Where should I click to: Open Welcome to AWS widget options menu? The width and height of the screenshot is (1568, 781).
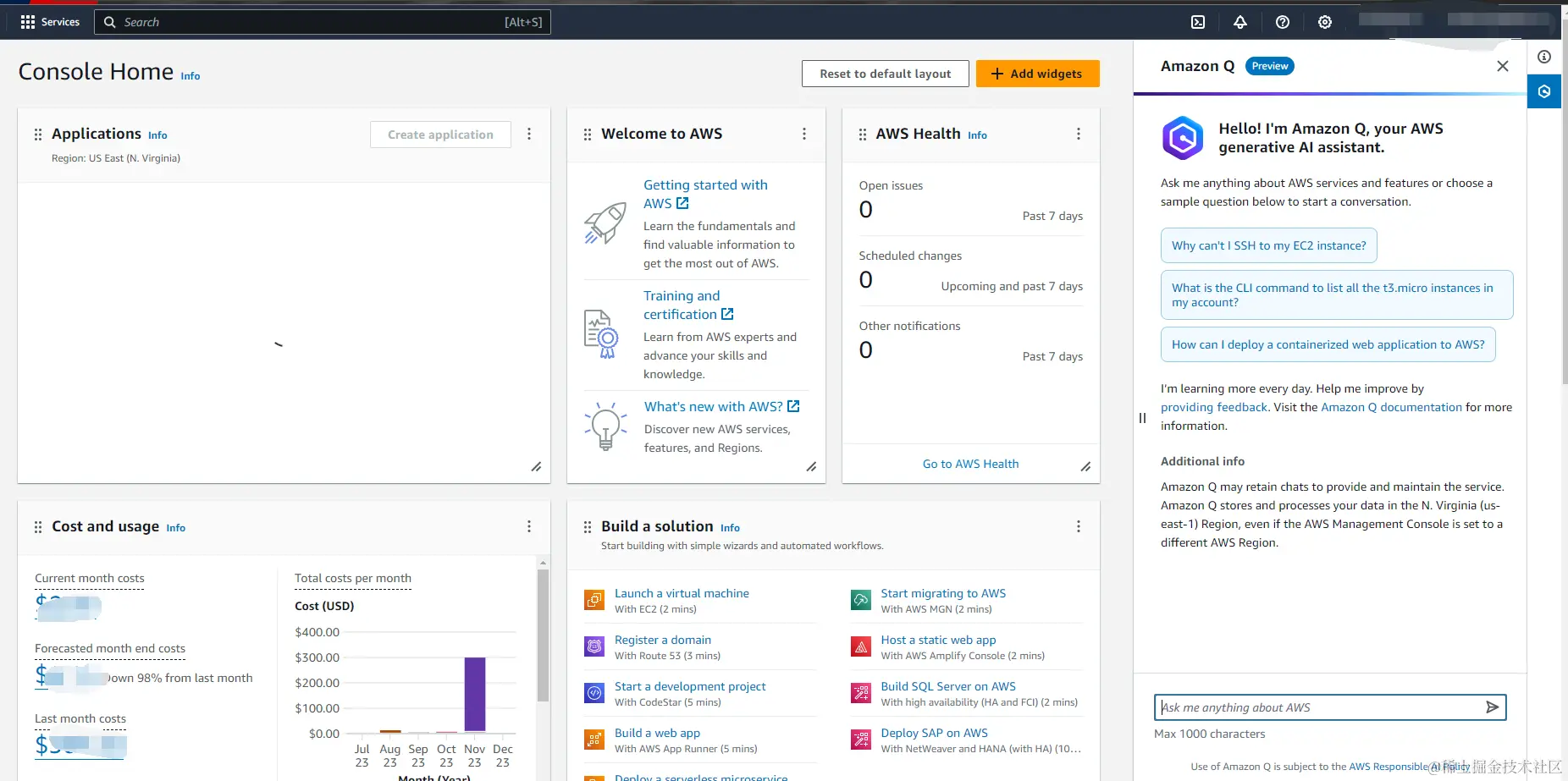[x=804, y=134]
